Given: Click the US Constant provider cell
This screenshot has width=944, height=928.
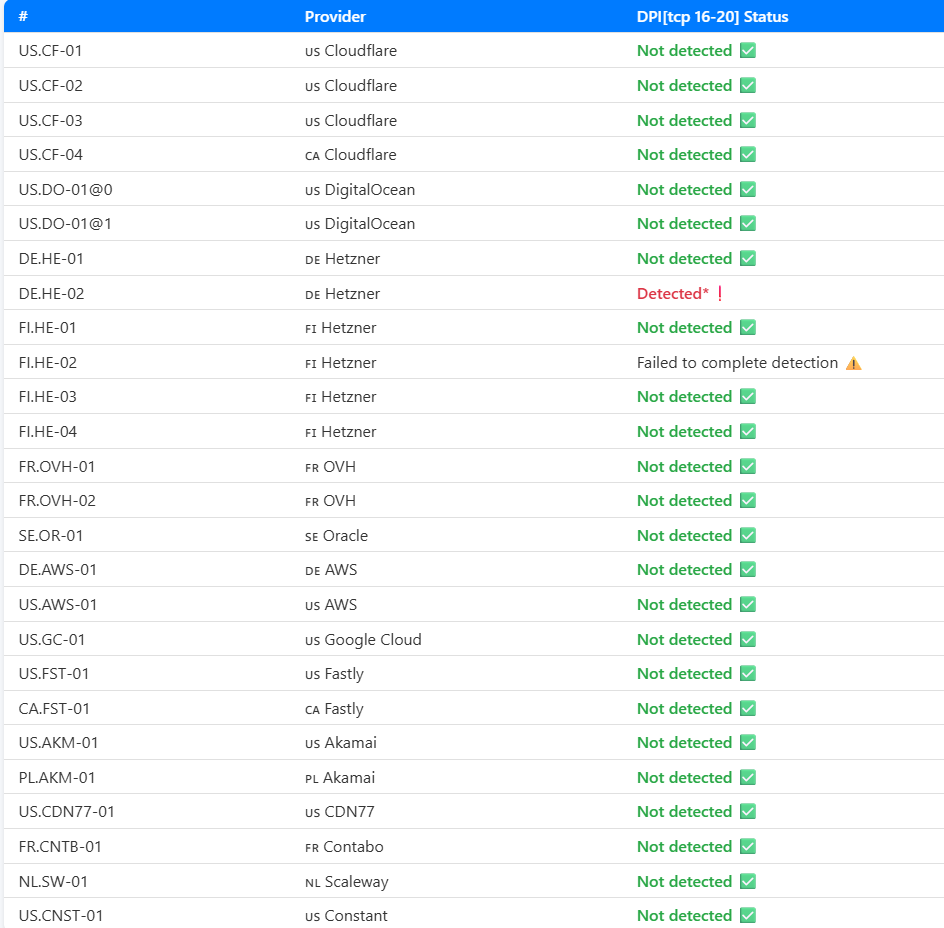Looking at the screenshot, I should tap(346, 915).
